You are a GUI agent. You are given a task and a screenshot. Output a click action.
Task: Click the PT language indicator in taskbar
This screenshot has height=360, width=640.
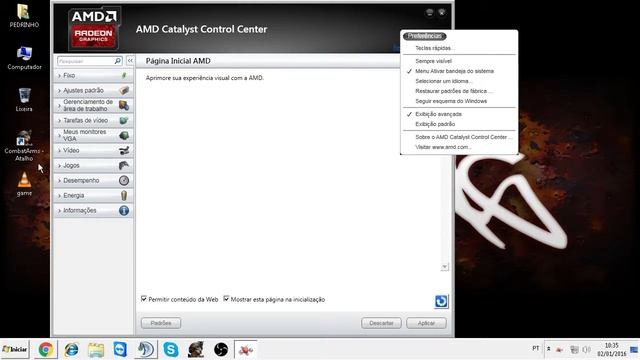[x=536, y=349]
